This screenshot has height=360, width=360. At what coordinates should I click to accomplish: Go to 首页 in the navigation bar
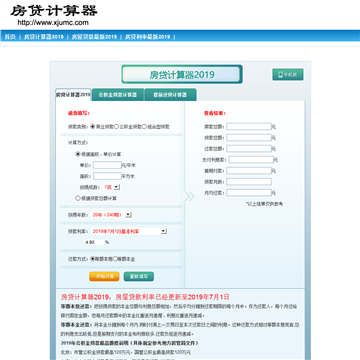(10, 37)
